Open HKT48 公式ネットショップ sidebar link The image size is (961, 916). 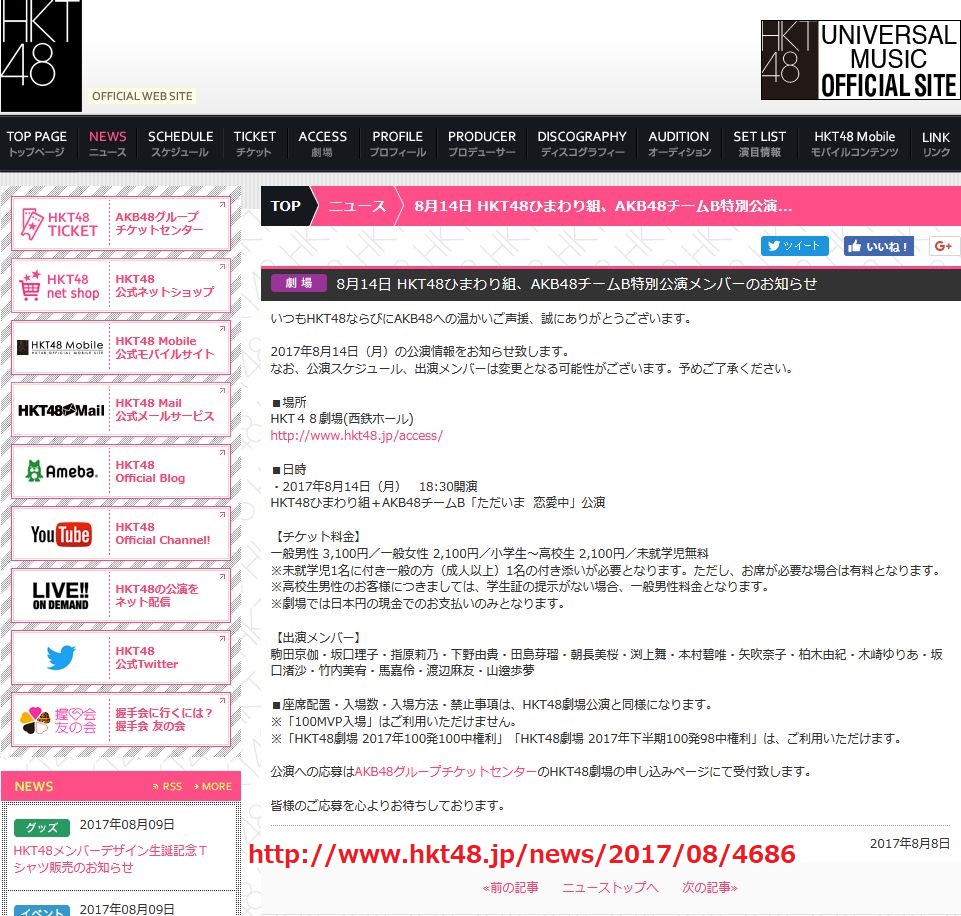165,286
